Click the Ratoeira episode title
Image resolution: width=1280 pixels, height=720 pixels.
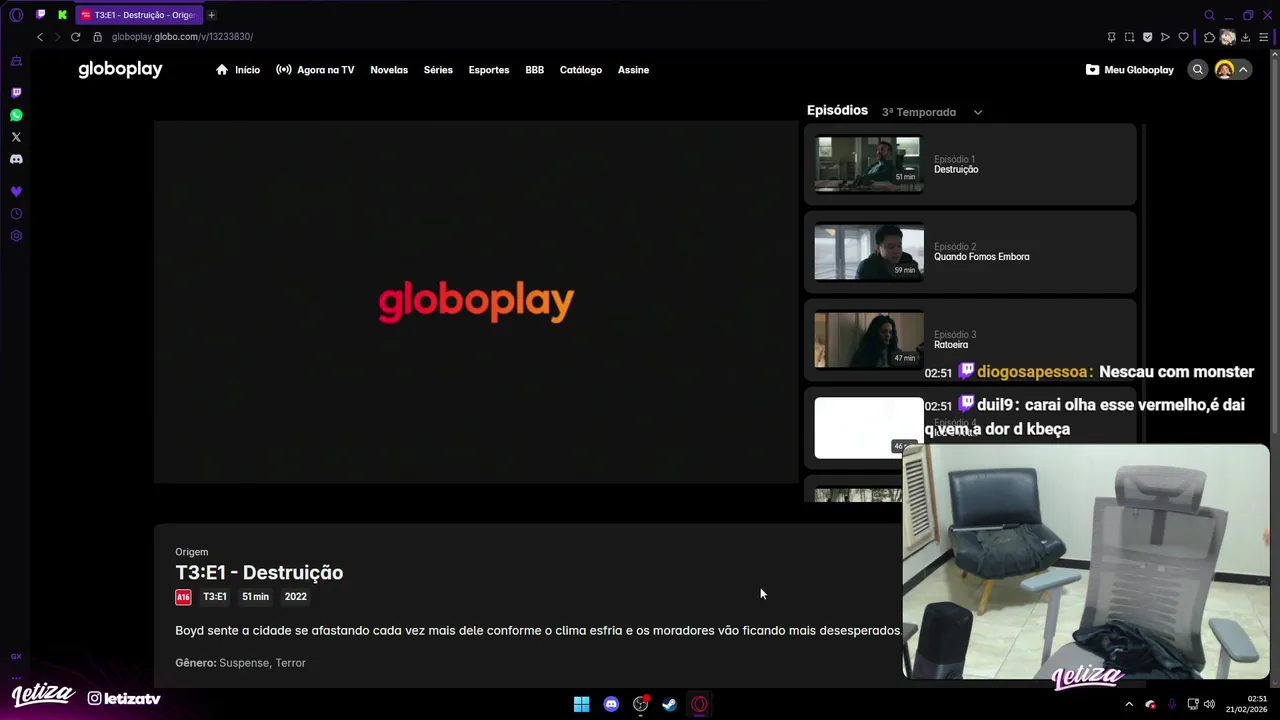(951, 345)
